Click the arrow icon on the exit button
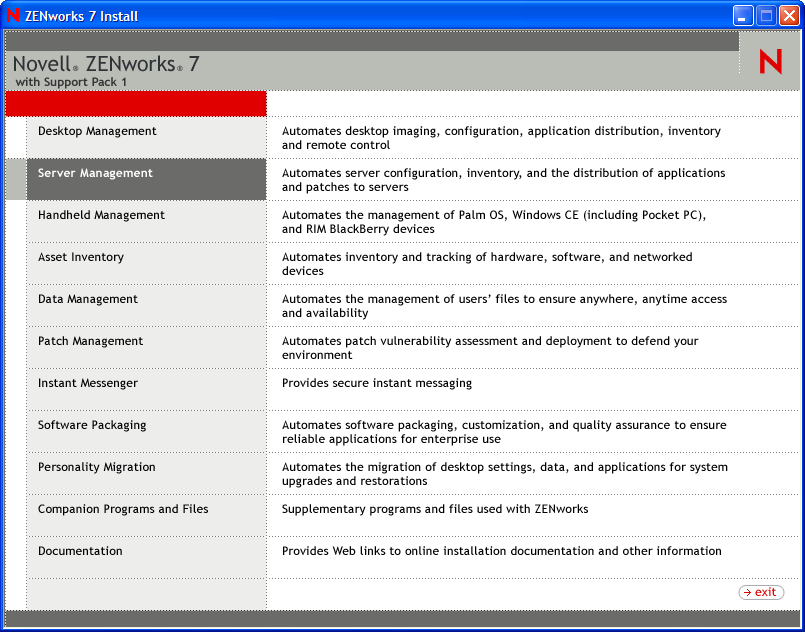This screenshot has height=632, width=805. 749,592
